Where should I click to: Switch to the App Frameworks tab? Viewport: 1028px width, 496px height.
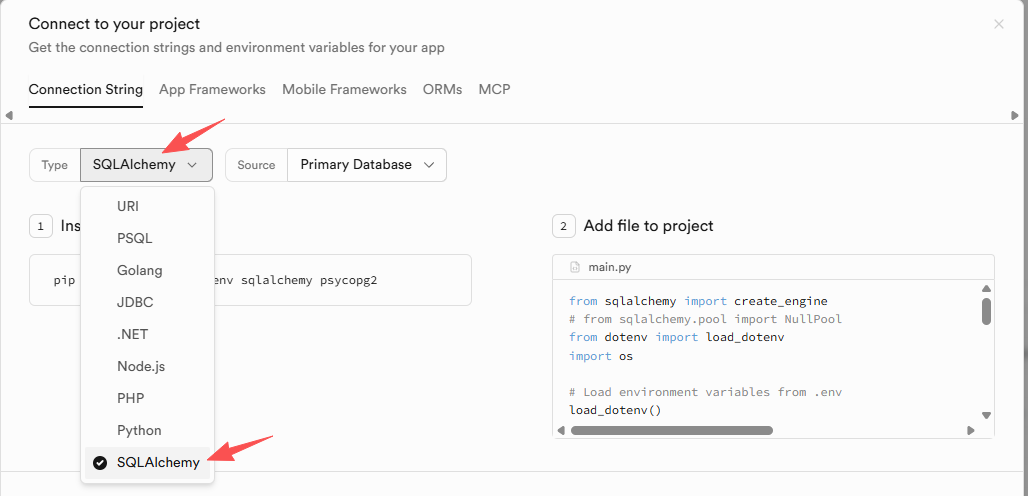click(x=212, y=89)
